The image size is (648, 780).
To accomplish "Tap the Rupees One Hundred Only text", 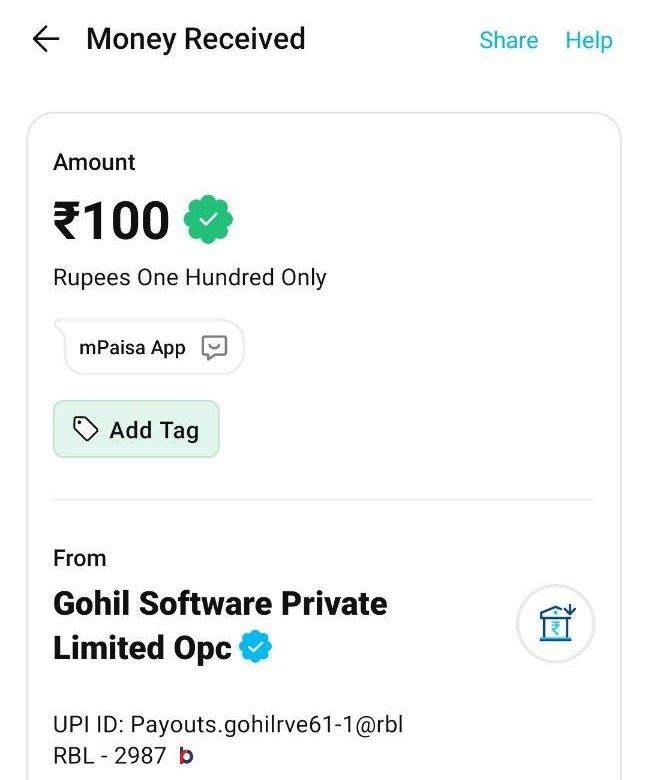I will (189, 278).
